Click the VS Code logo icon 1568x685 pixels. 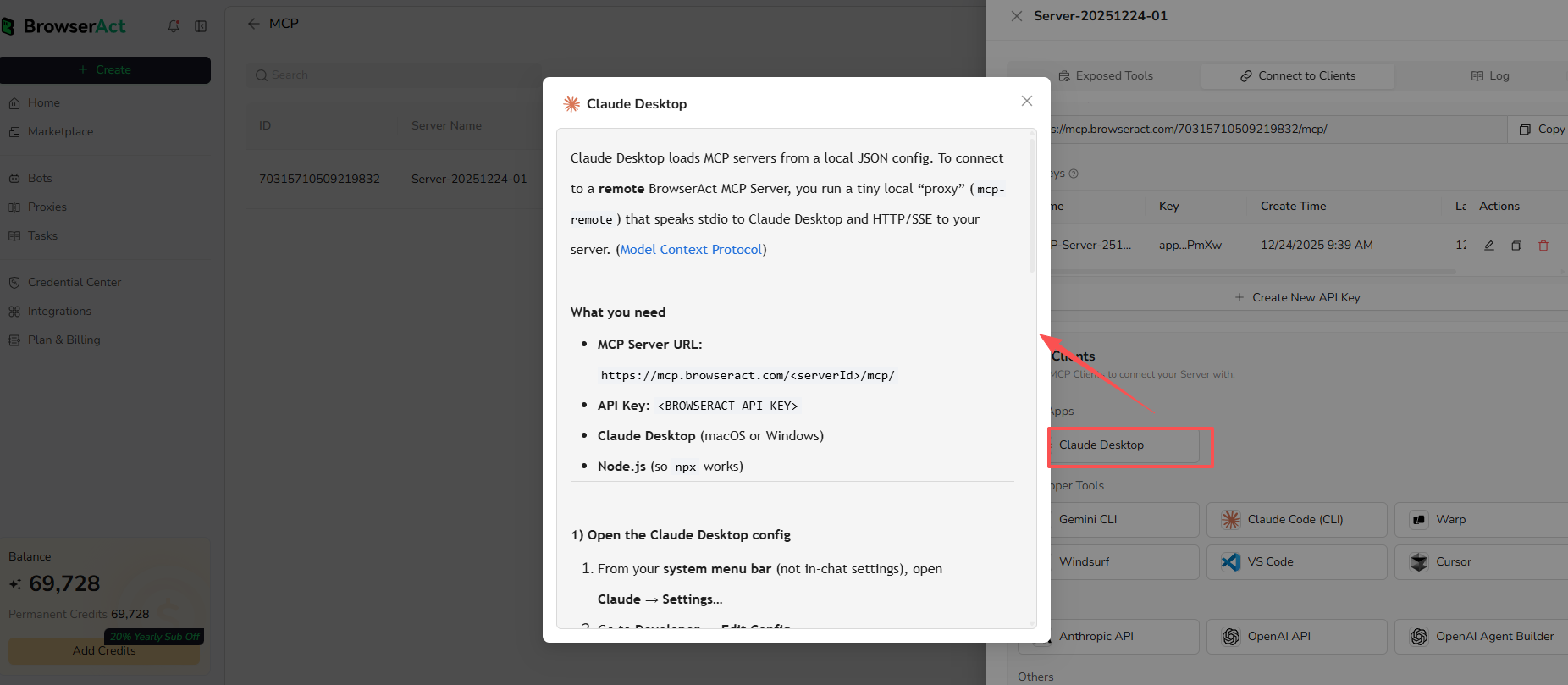(x=1231, y=562)
